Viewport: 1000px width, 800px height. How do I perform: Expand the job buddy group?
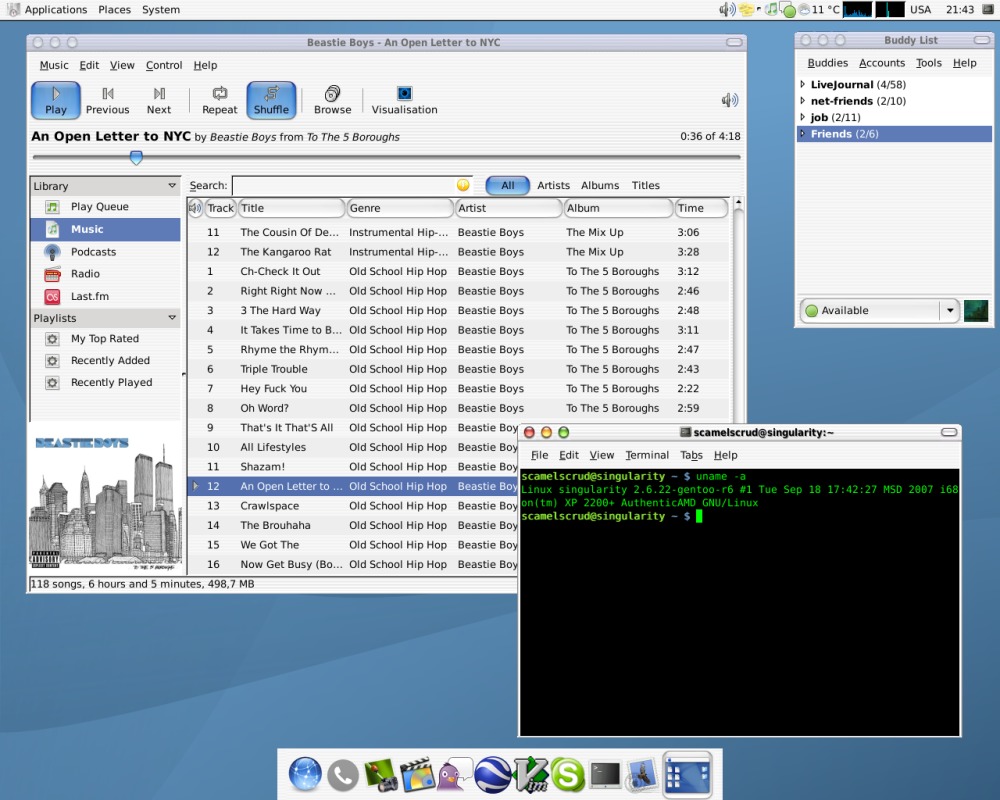[x=802, y=117]
